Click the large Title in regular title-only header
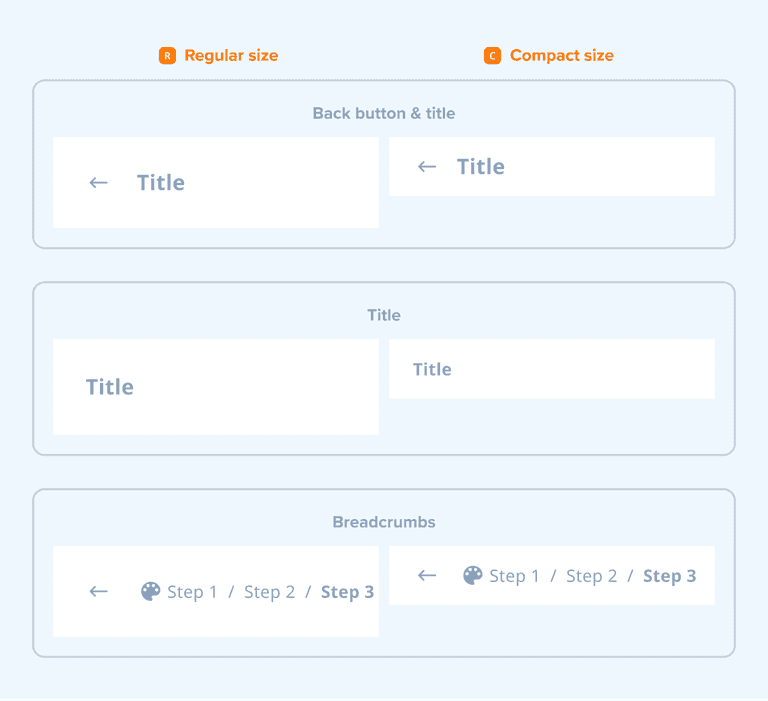Image resolution: width=768 pixels, height=701 pixels. [x=110, y=387]
